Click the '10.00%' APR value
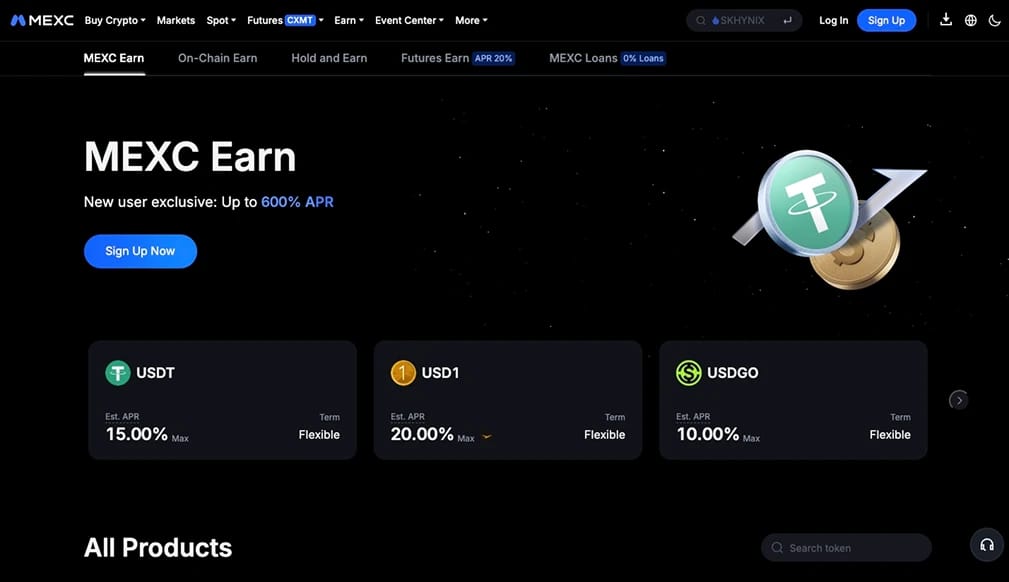This screenshot has width=1009, height=582. pos(707,435)
